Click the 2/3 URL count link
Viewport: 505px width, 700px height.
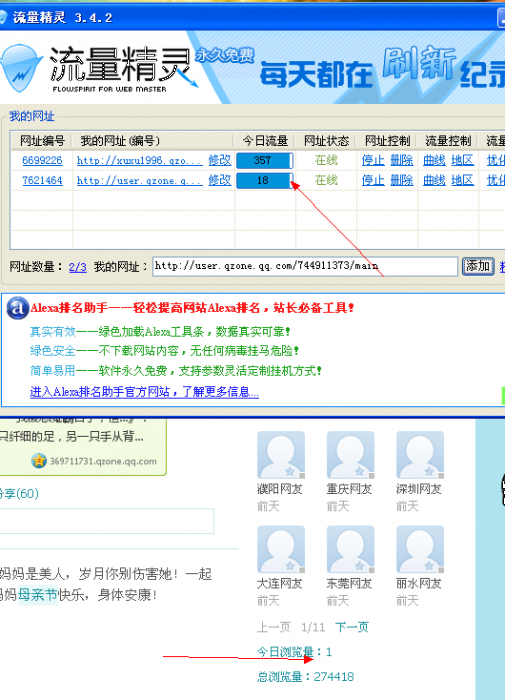[78, 267]
